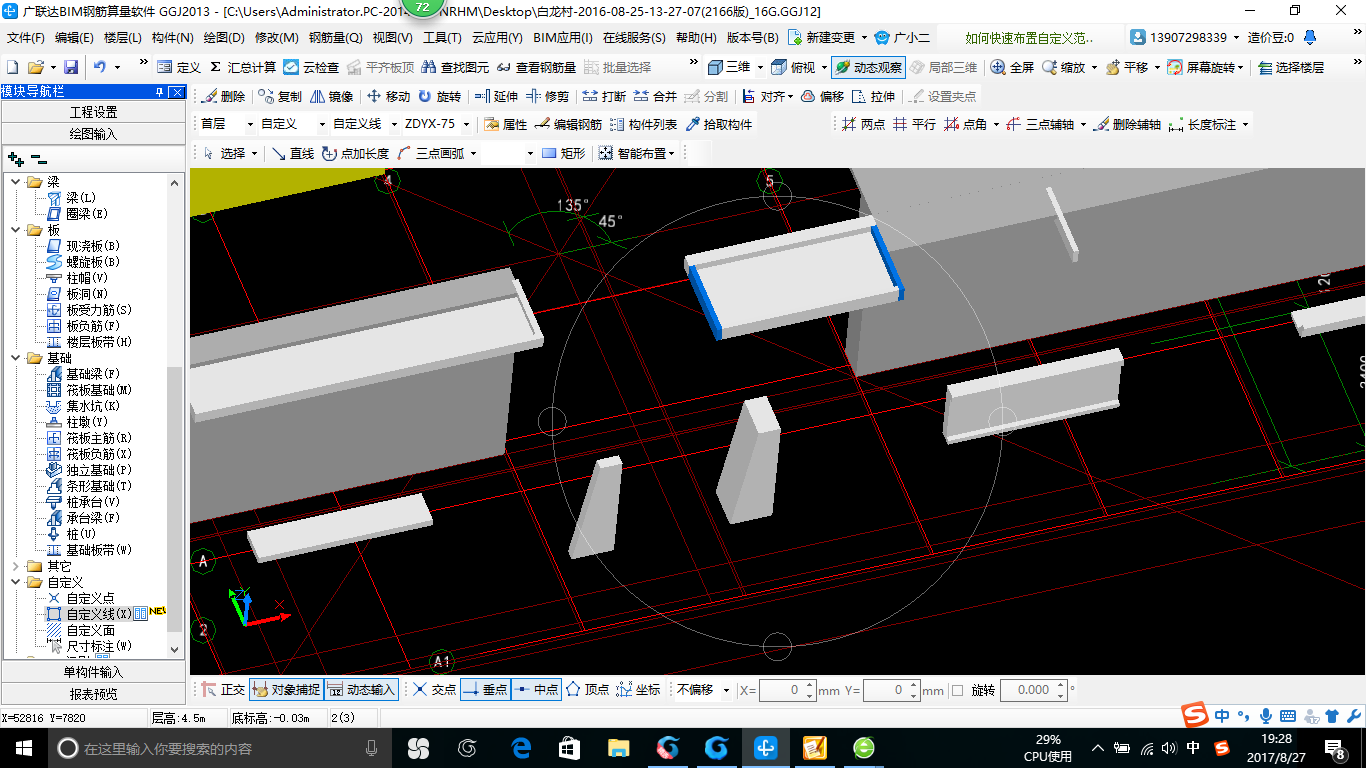
Task: Click the 打断 (break) tool
Action: click(x=604, y=97)
